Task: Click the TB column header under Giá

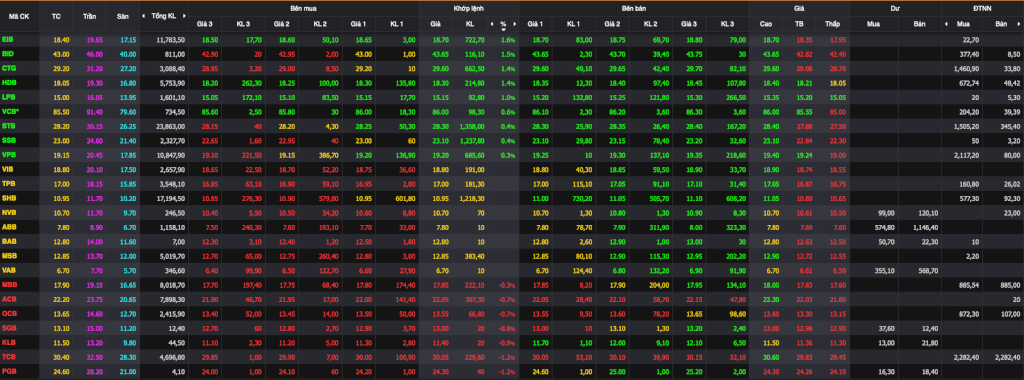Action: point(799,24)
